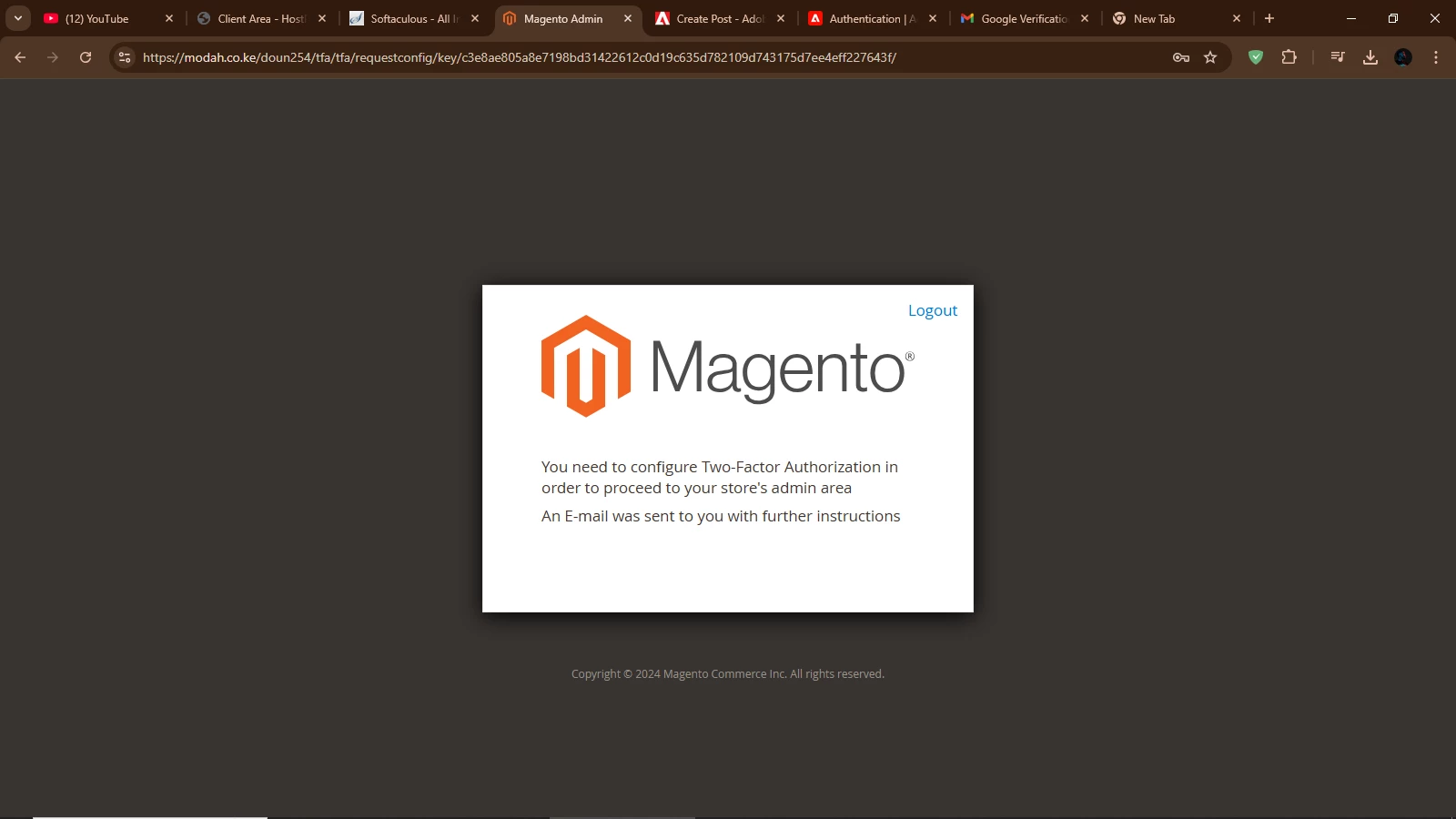Open the Softaculous tab
Screen dimensions: 1456x819
[x=415, y=18]
